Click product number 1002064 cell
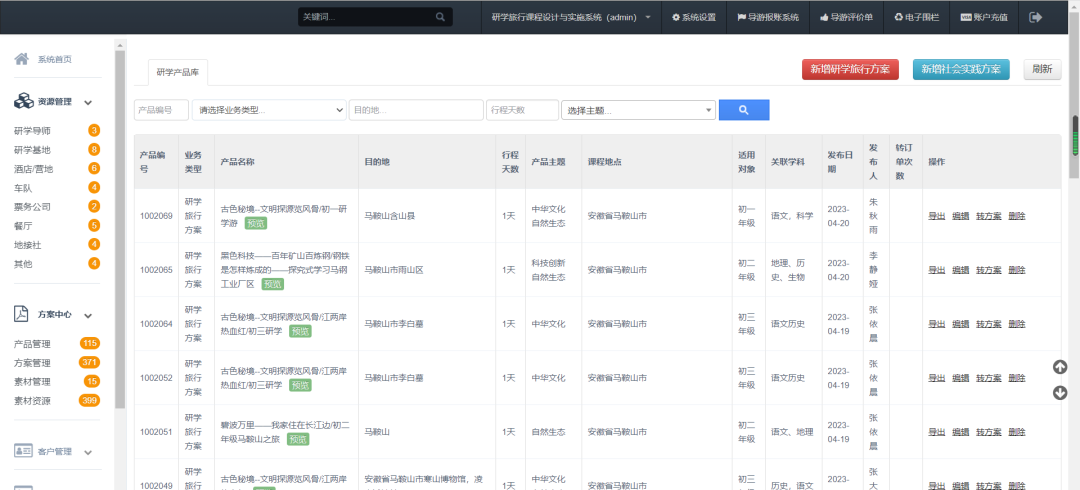This screenshot has width=1080, height=490. [x=156, y=324]
